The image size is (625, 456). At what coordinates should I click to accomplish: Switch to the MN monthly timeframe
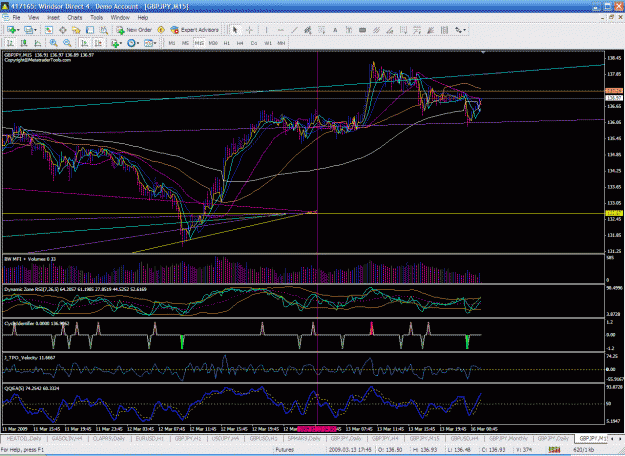pyautogui.click(x=281, y=43)
